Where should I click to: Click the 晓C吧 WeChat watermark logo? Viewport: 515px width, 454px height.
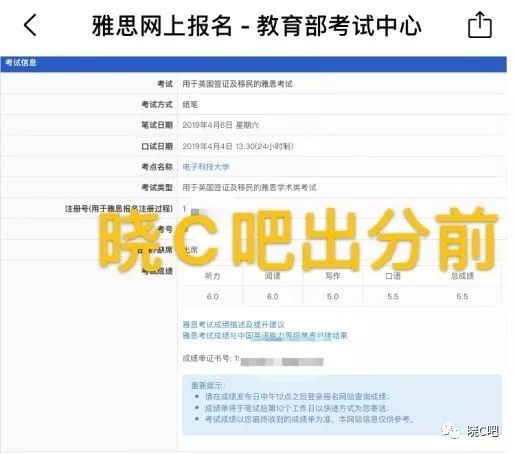coord(470,431)
